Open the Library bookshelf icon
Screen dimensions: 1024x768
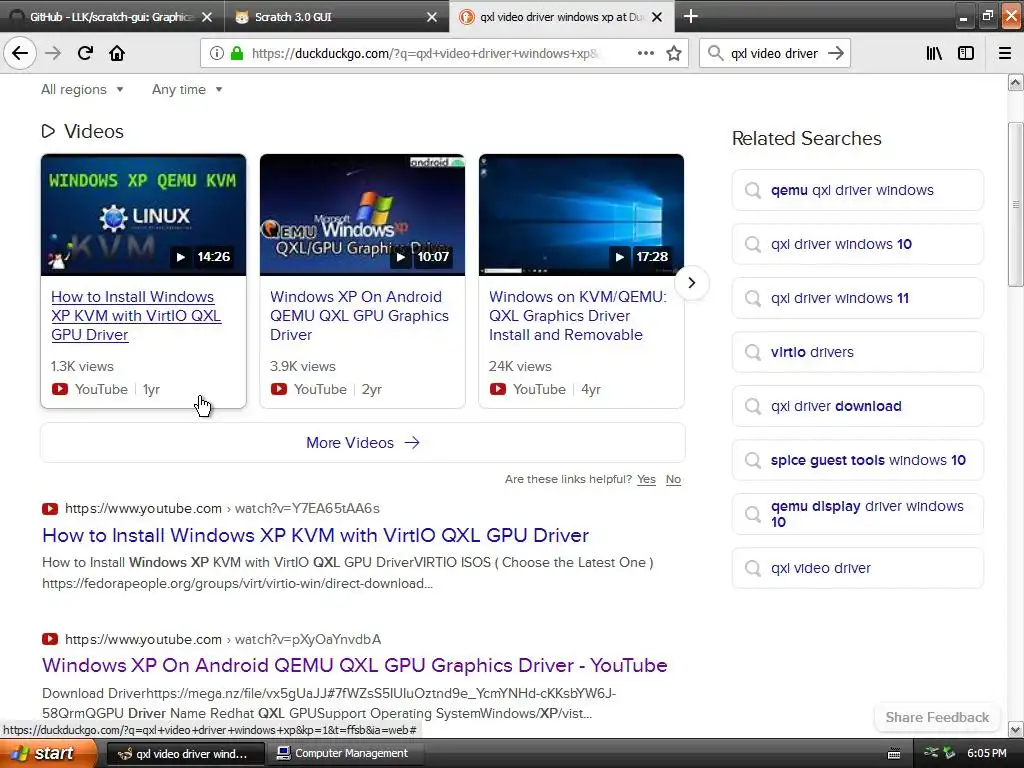tap(934, 53)
